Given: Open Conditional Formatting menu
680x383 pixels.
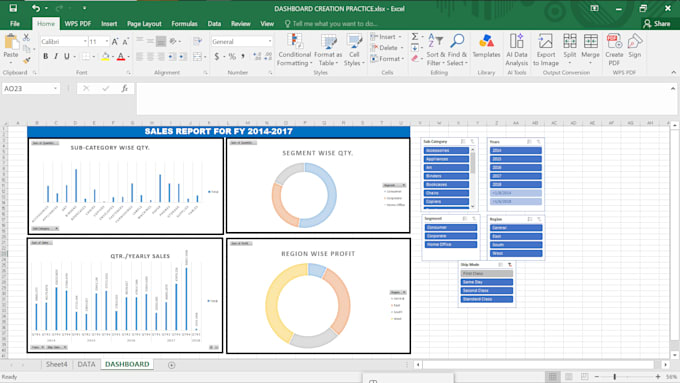Looking at the screenshot, I should click(x=295, y=50).
